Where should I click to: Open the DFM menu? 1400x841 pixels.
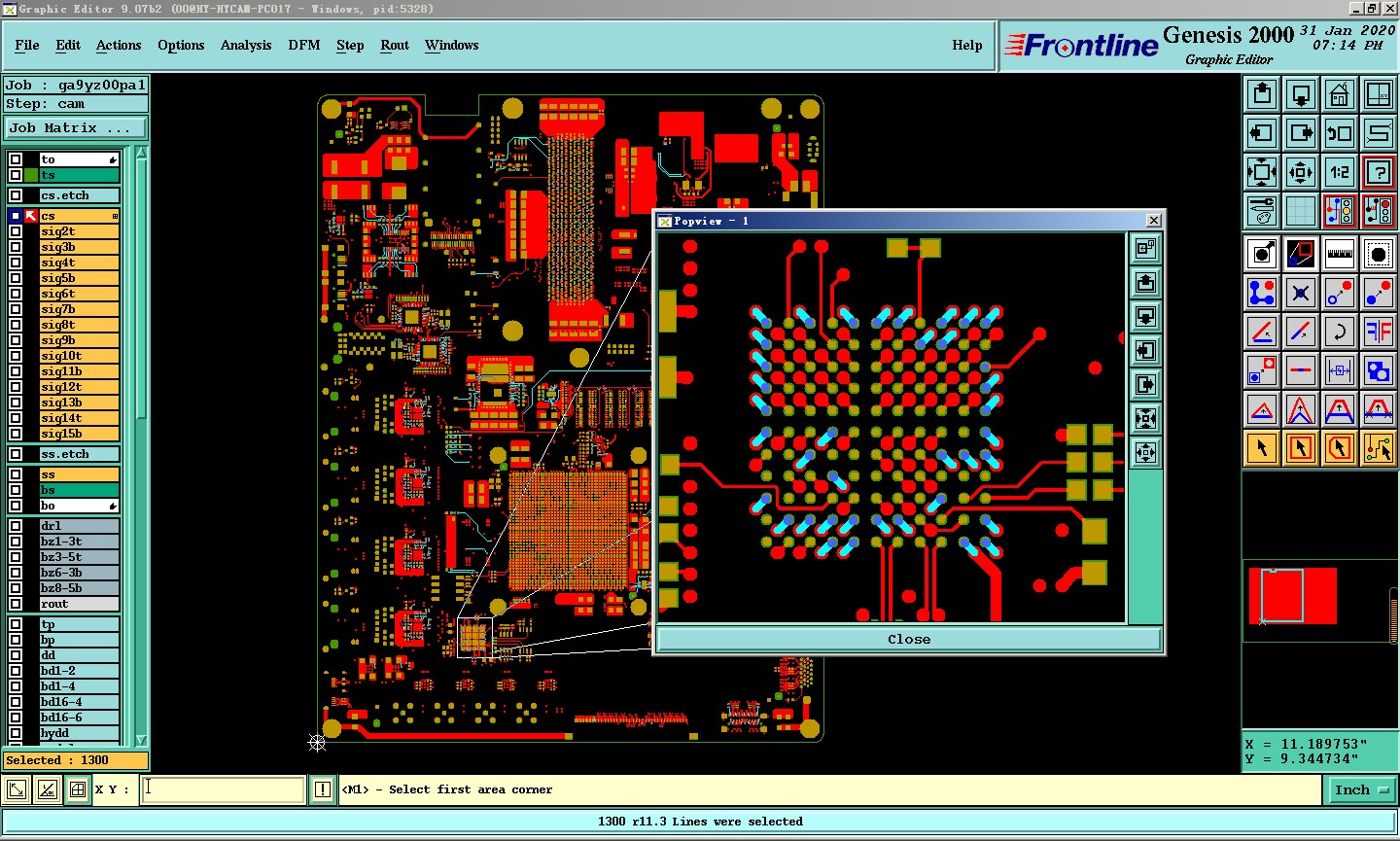point(304,45)
